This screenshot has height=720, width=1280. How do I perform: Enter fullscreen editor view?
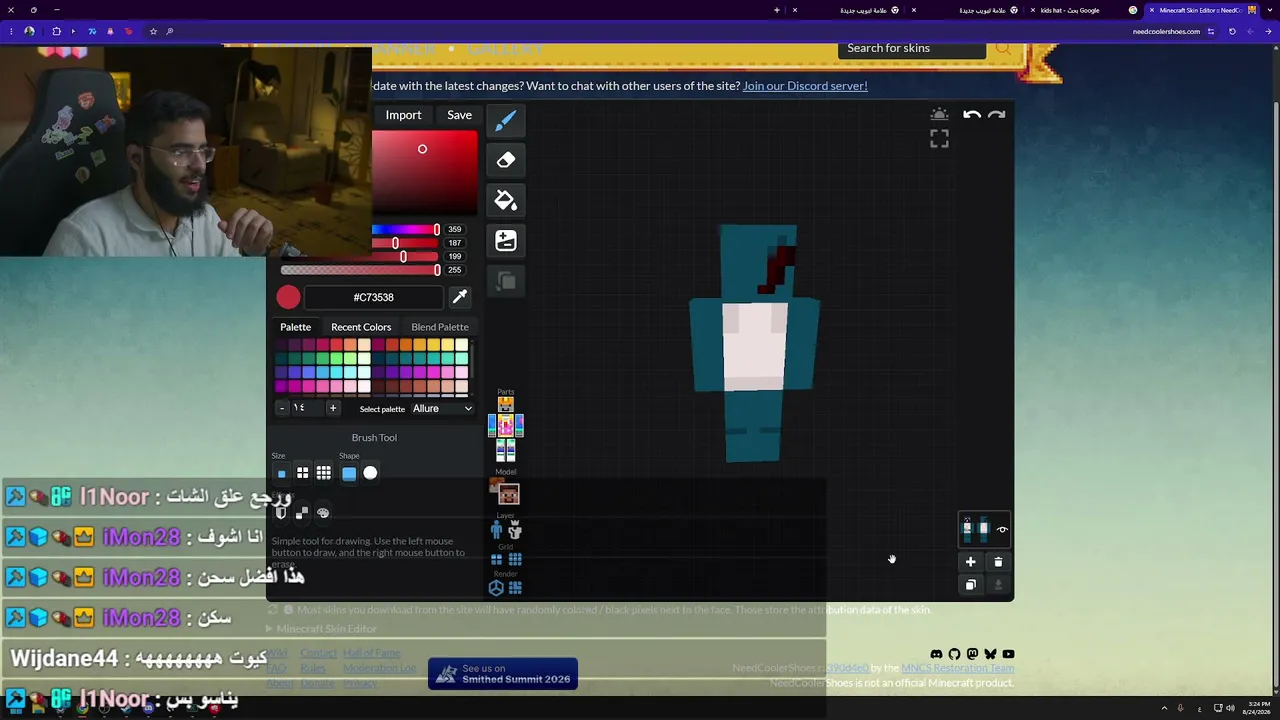(939, 140)
